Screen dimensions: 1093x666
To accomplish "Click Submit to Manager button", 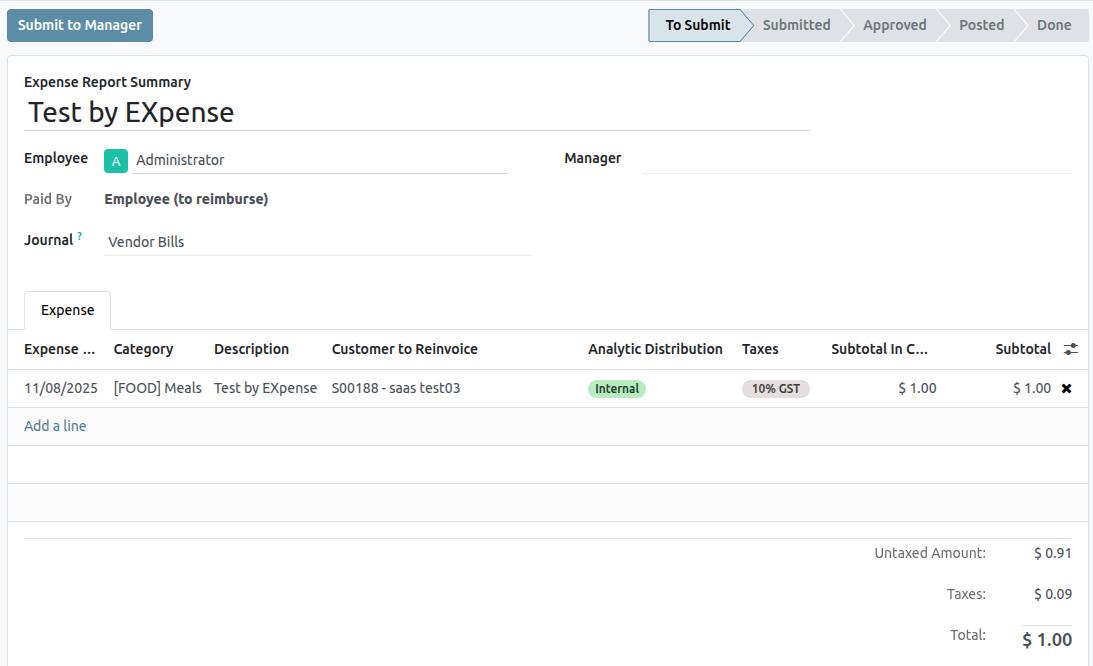I will click(x=80, y=25).
